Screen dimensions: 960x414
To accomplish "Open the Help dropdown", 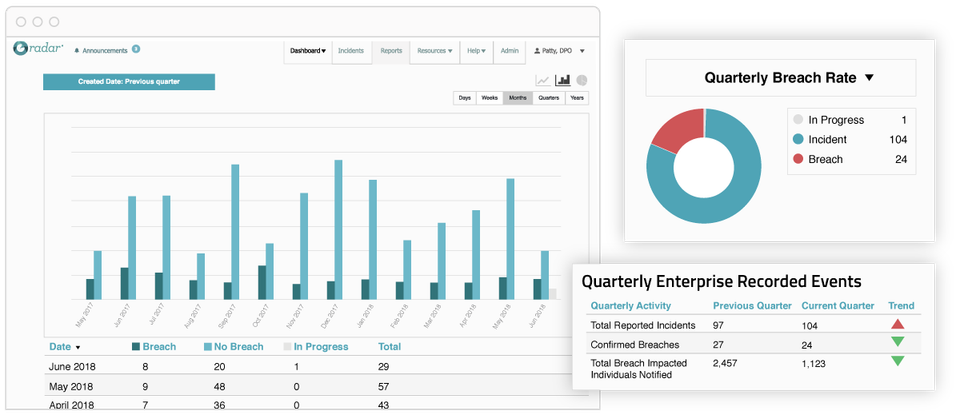I will 476,51.
